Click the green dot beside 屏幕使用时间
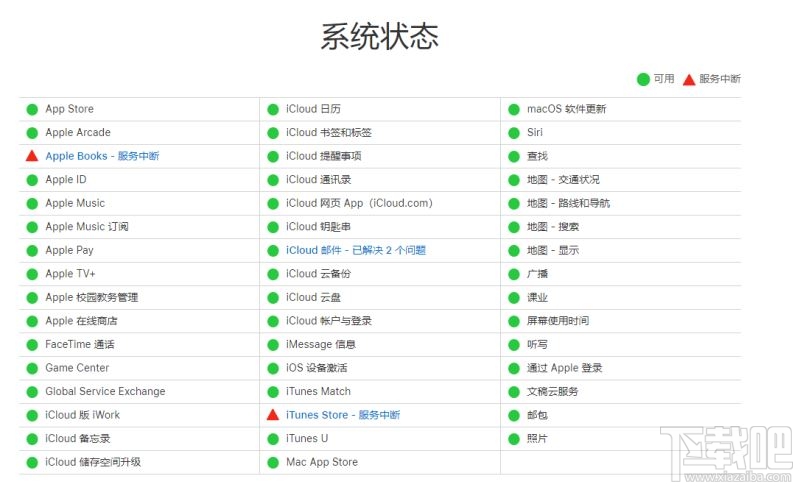The image size is (800, 487). (514, 321)
